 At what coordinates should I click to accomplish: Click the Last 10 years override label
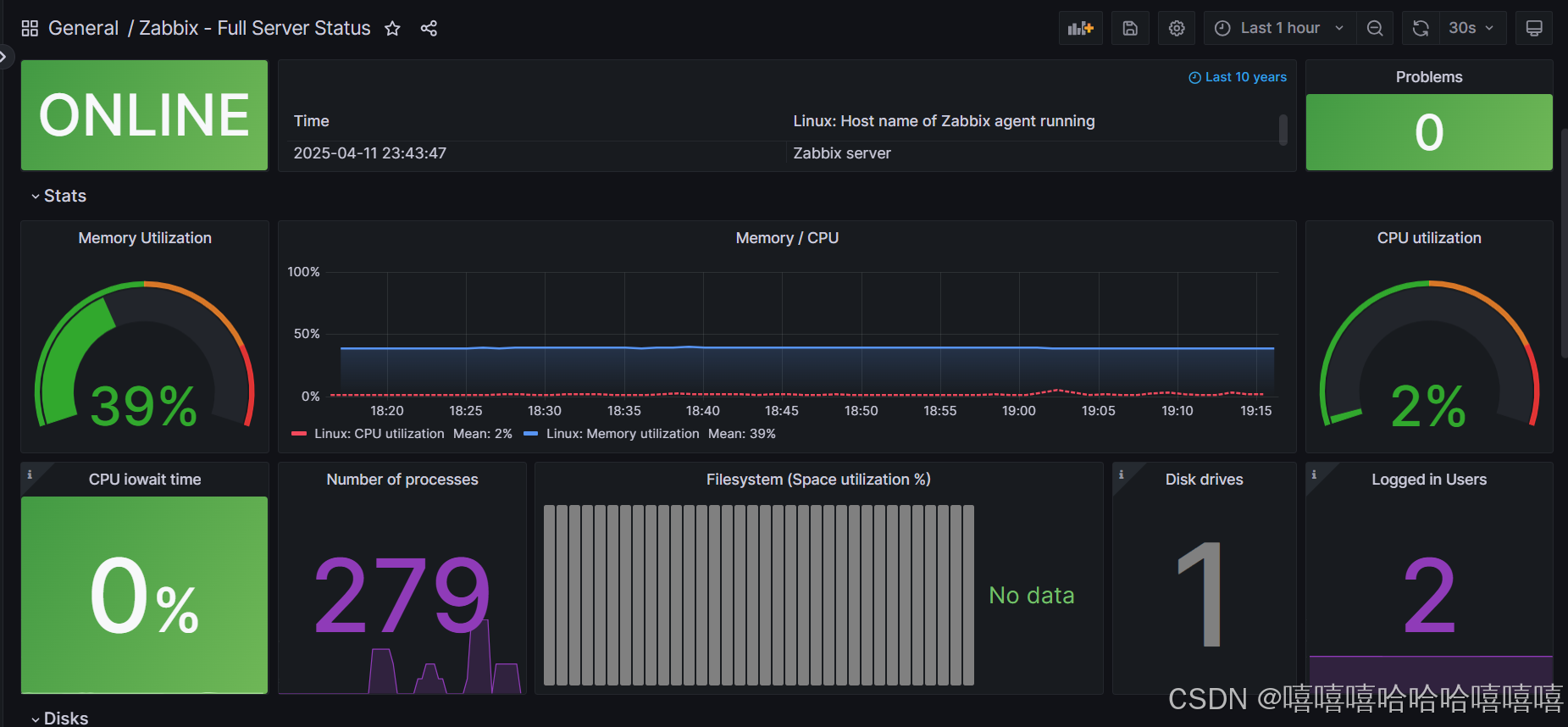(x=1238, y=77)
